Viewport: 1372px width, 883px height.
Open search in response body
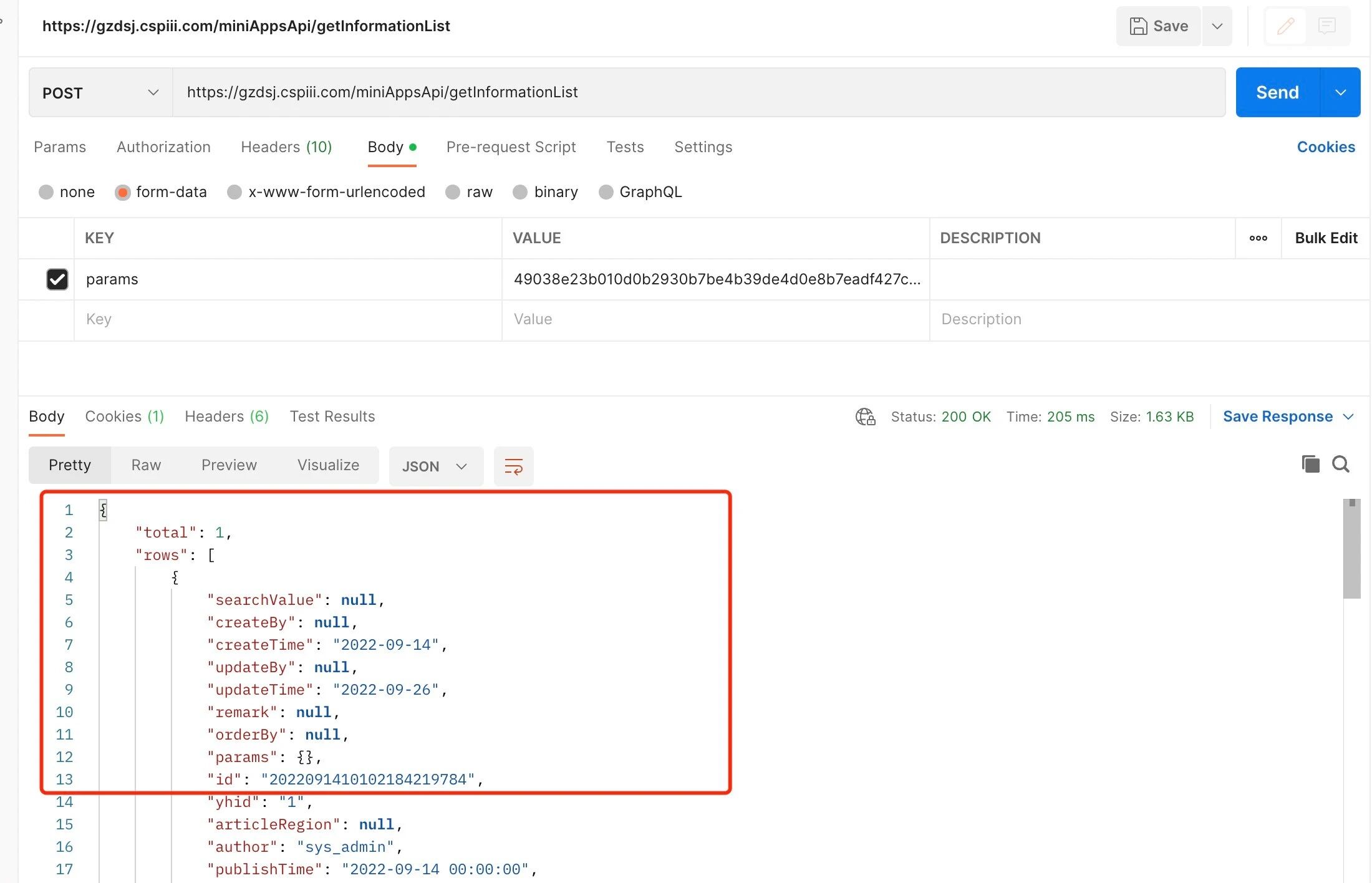pyautogui.click(x=1341, y=464)
